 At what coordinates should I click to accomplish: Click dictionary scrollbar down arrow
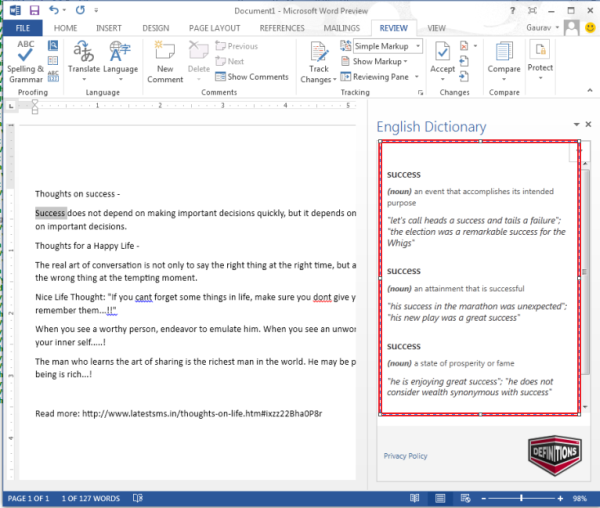point(585,407)
